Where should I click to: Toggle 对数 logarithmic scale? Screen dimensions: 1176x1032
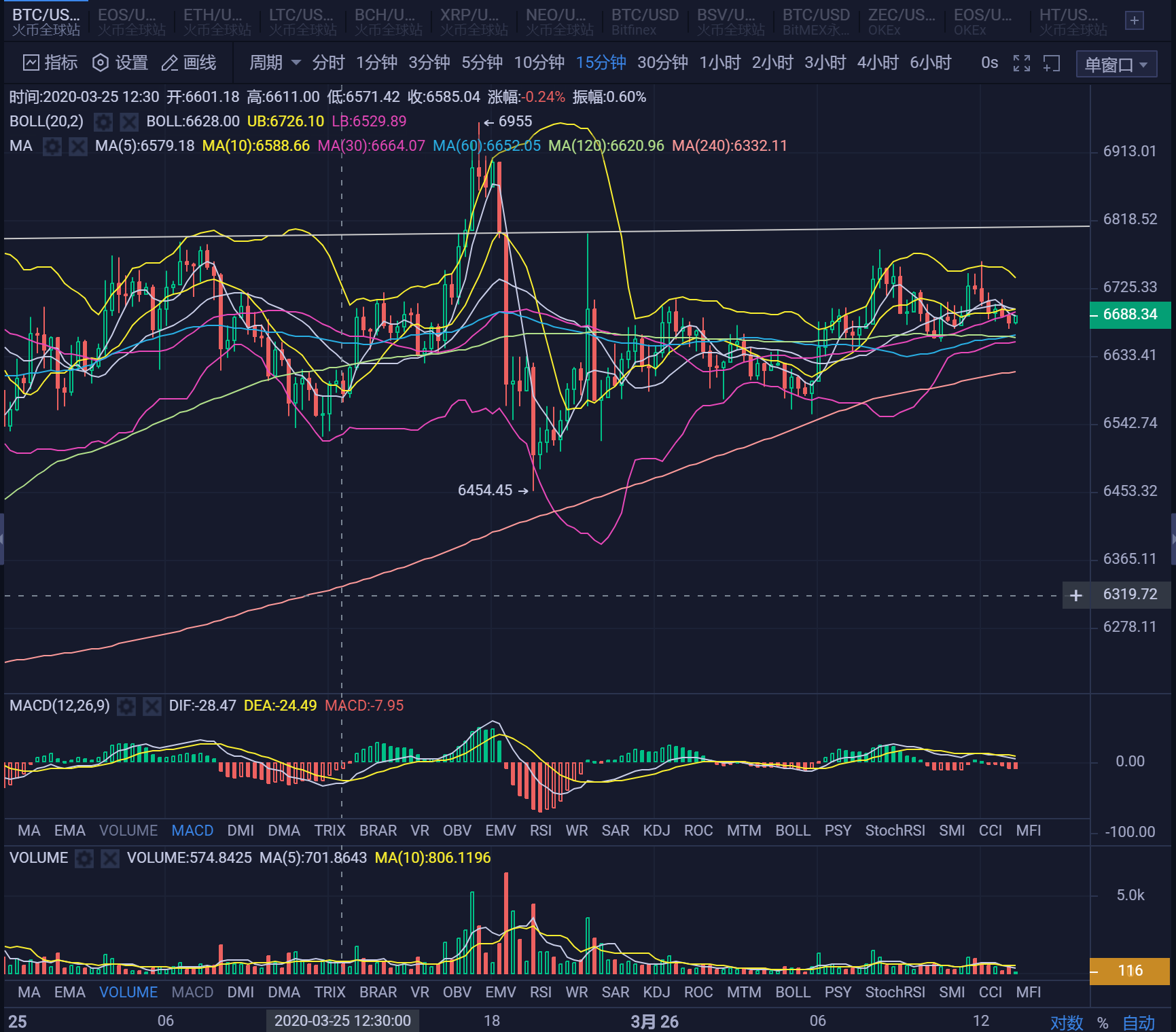1067,1022
